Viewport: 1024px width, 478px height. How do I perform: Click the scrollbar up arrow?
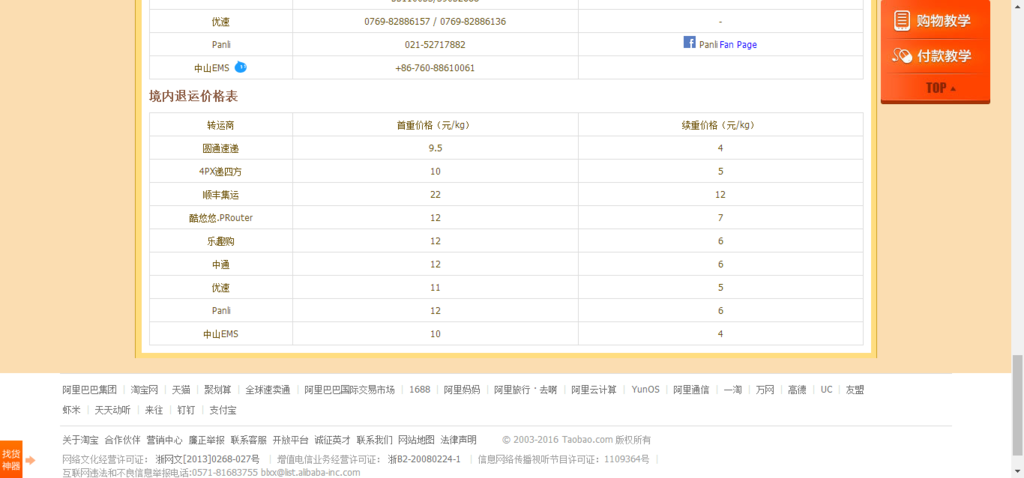coord(1017,5)
